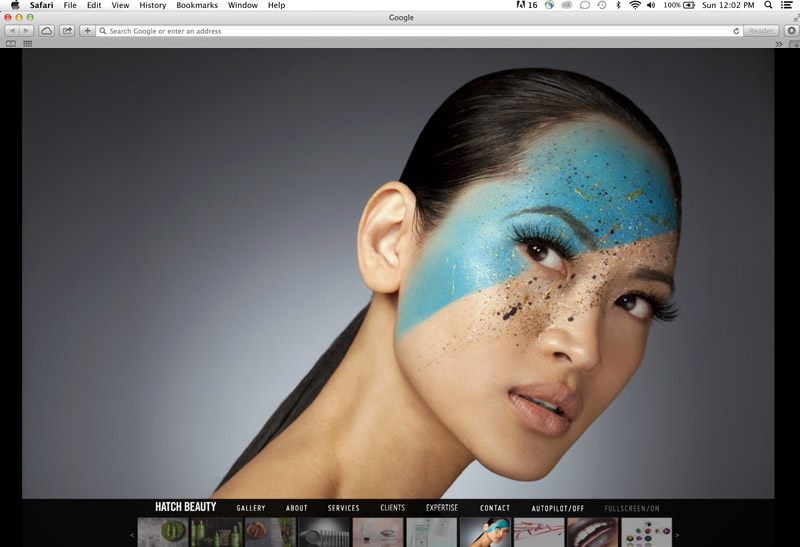Image resolution: width=800 pixels, height=547 pixels.
Task: Open Spotlight search magnifier in menu bar
Action: (767, 5)
